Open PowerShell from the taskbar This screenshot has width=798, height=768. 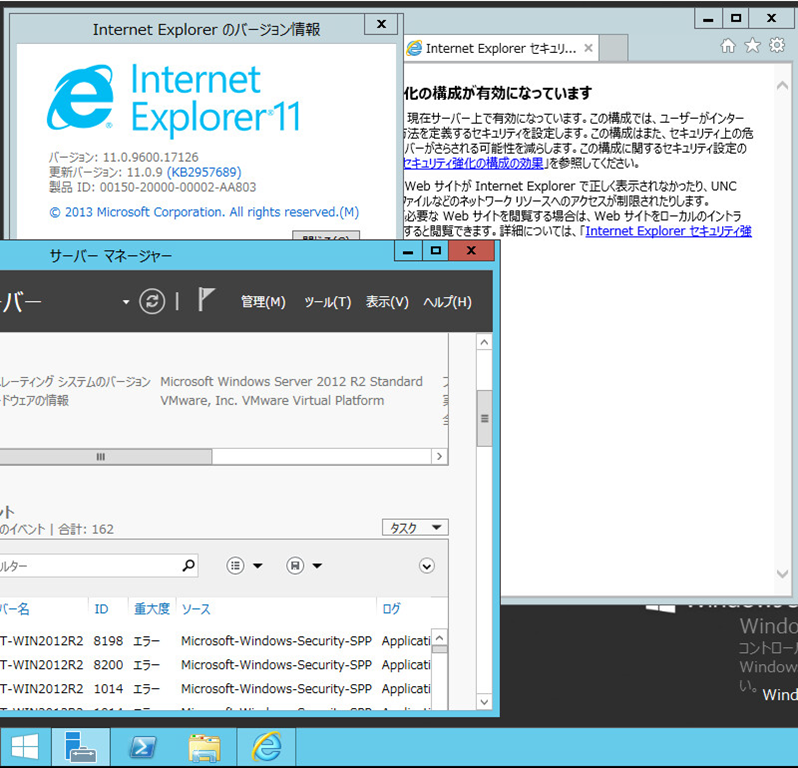142,747
